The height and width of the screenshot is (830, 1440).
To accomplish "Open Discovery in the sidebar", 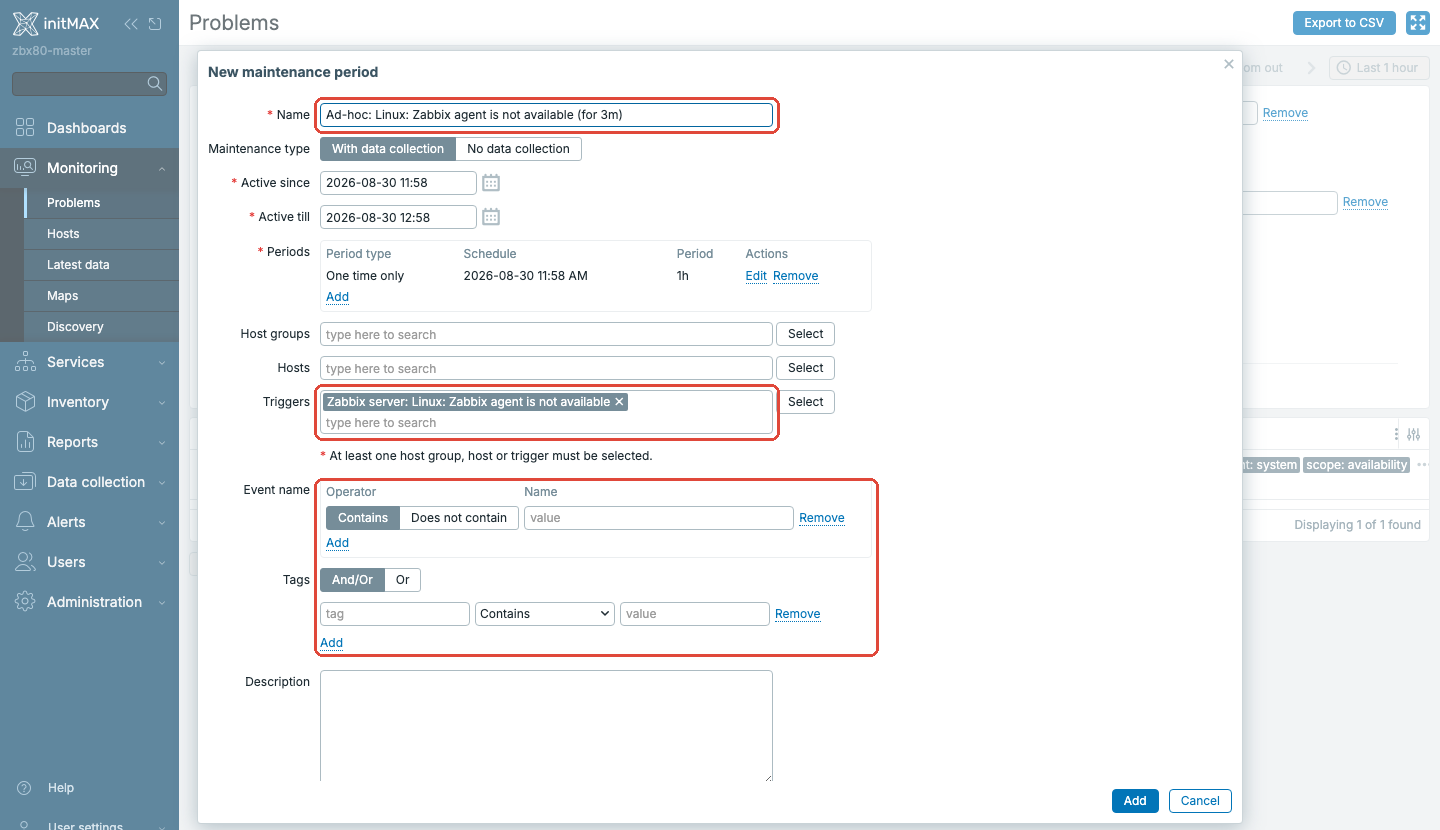I will tap(101, 327).
